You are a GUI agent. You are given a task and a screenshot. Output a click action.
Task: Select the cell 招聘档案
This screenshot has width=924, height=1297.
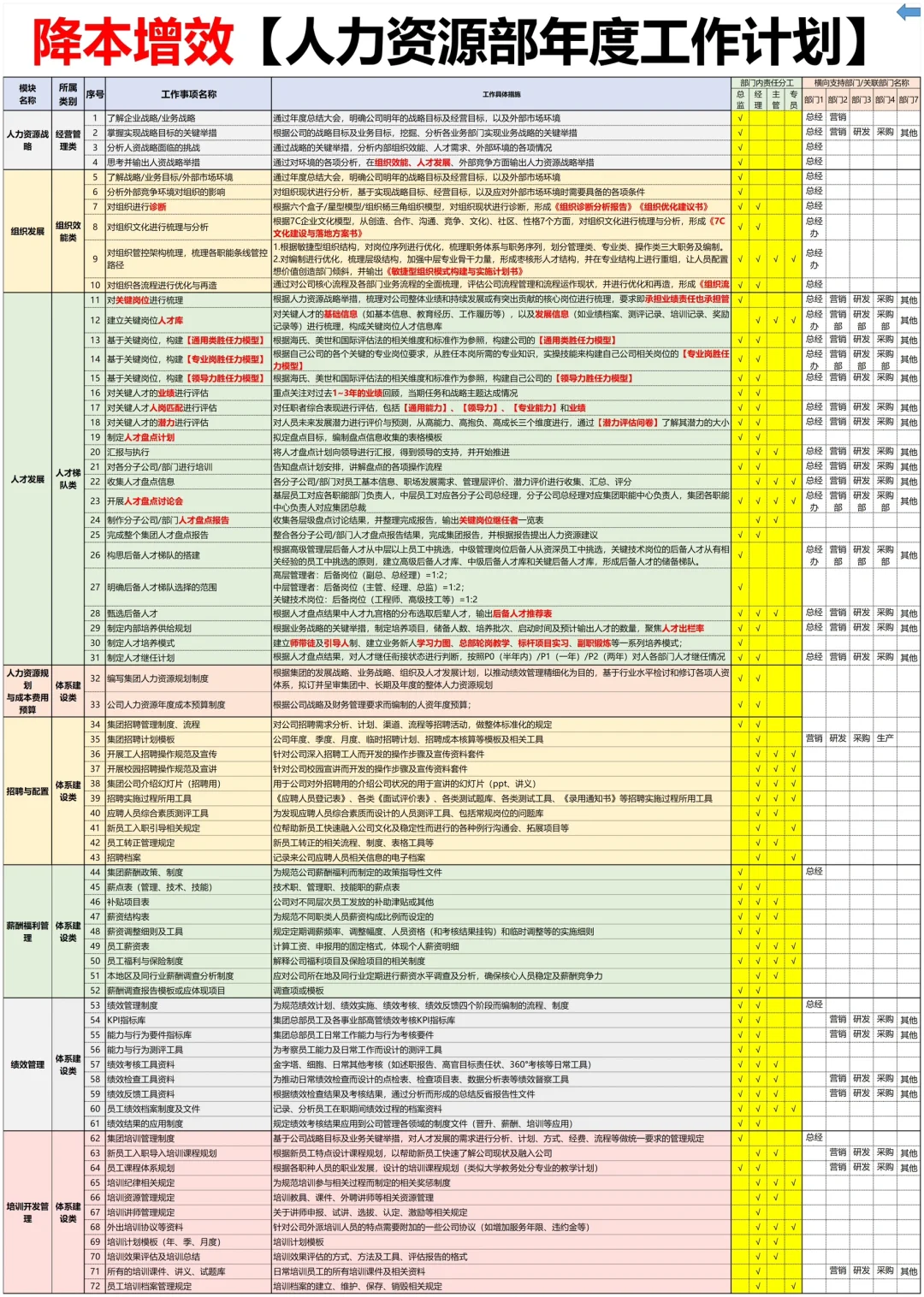point(188,857)
